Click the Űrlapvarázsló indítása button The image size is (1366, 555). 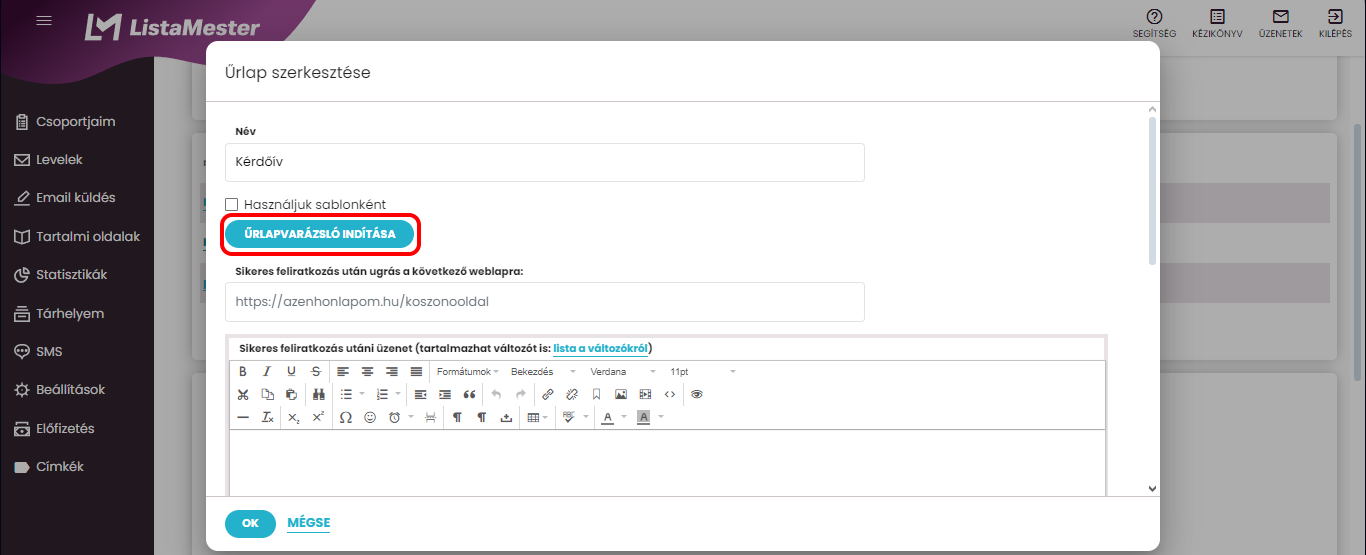click(x=320, y=234)
